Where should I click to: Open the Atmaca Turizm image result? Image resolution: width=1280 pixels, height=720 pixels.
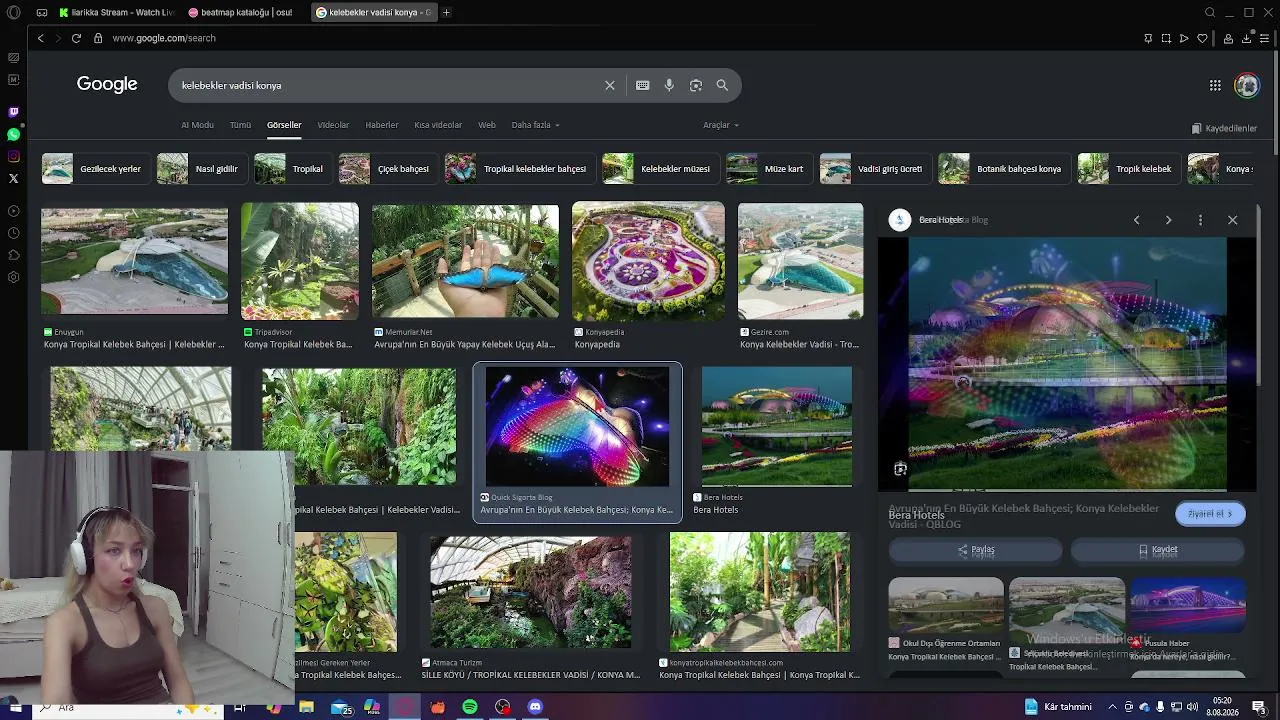click(x=530, y=592)
